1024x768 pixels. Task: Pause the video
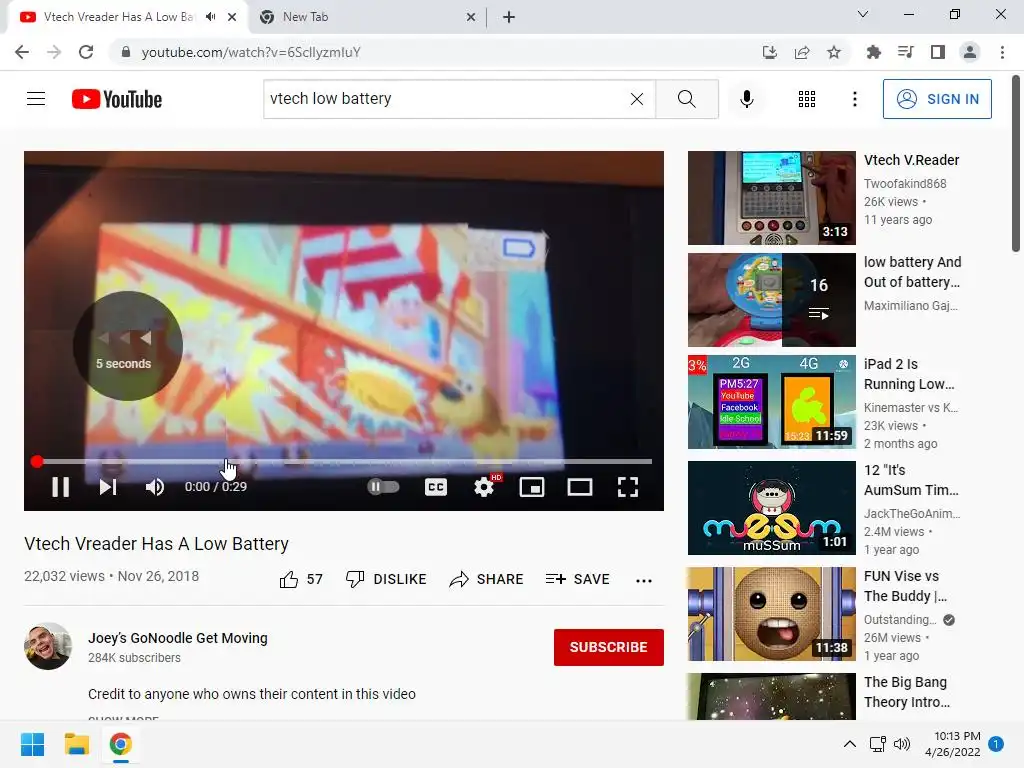(60, 487)
